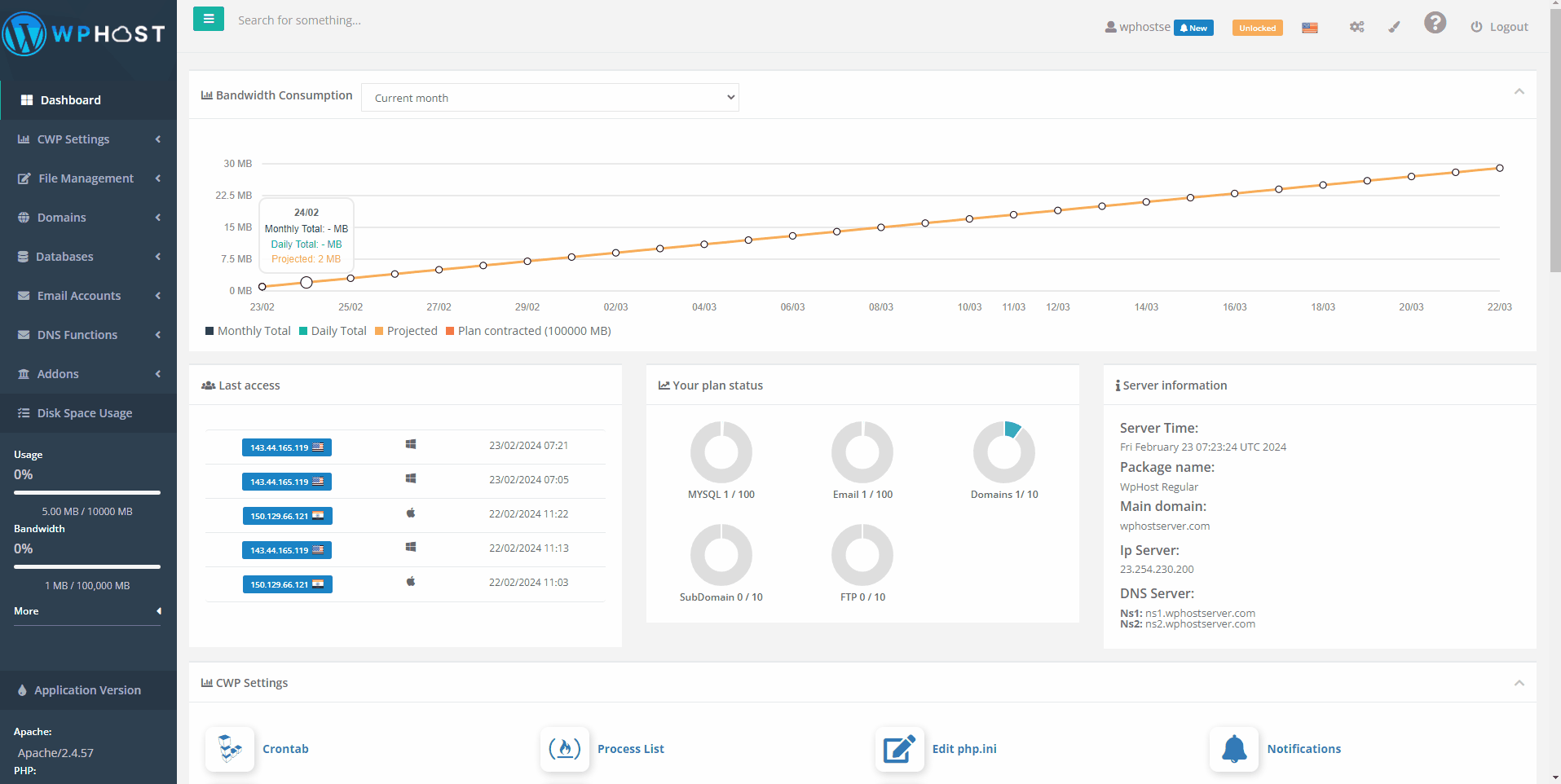Click the gears settings icon in top bar
Viewport: 1561px width, 784px height.
[x=1356, y=27]
